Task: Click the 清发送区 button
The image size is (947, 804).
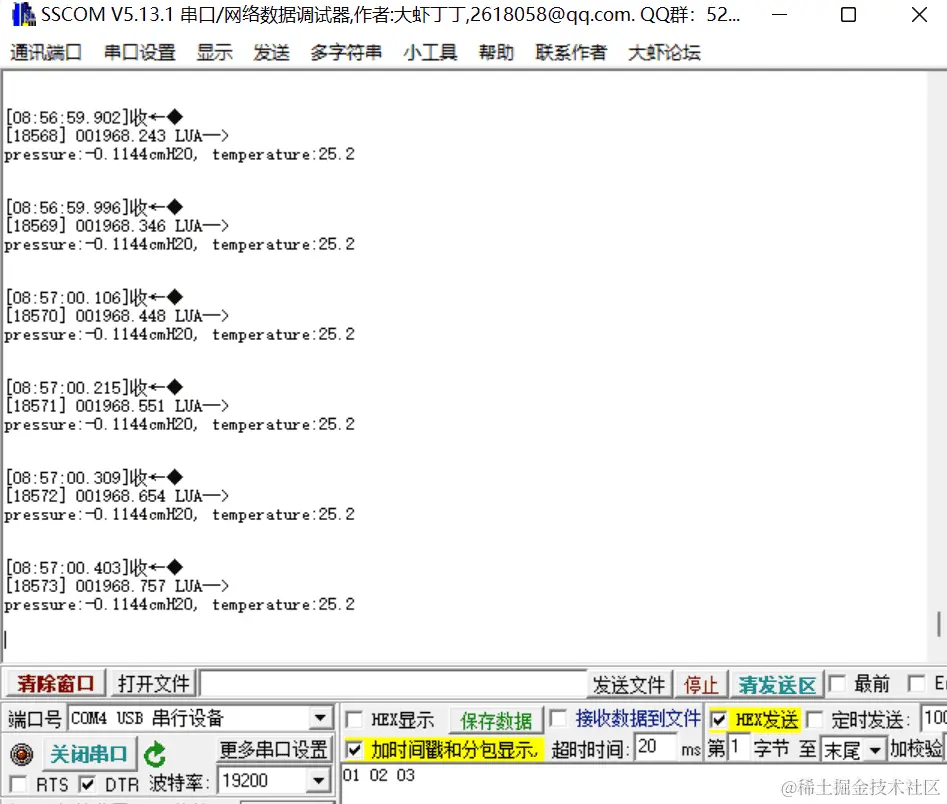Action: click(777, 685)
